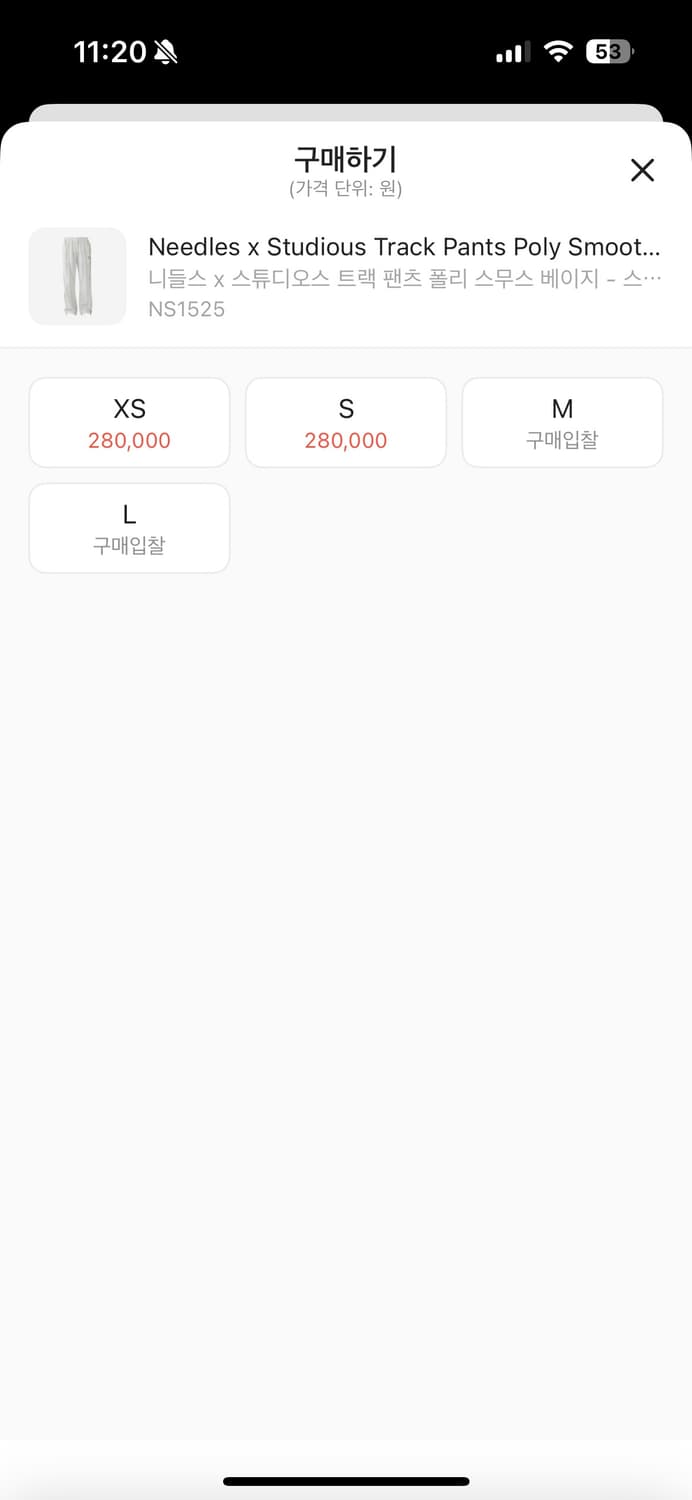The image size is (692, 1500).
Task: Tap the Korean product name 니들스 x 스튜디오스
Action: pyautogui.click(x=405, y=279)
